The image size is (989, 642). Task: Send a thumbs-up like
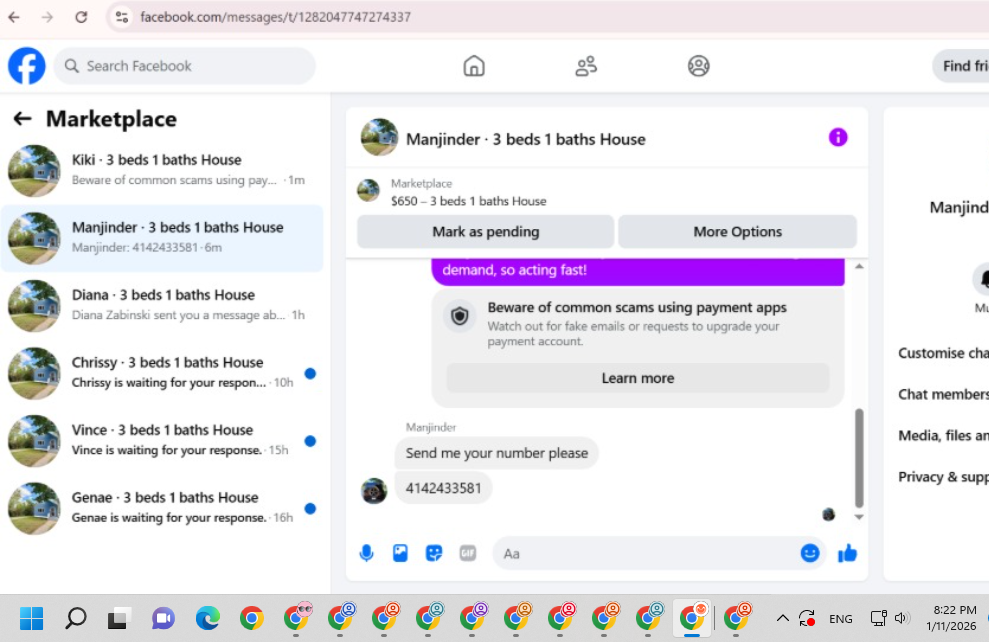pyautogui.click(x=847, y=553)
